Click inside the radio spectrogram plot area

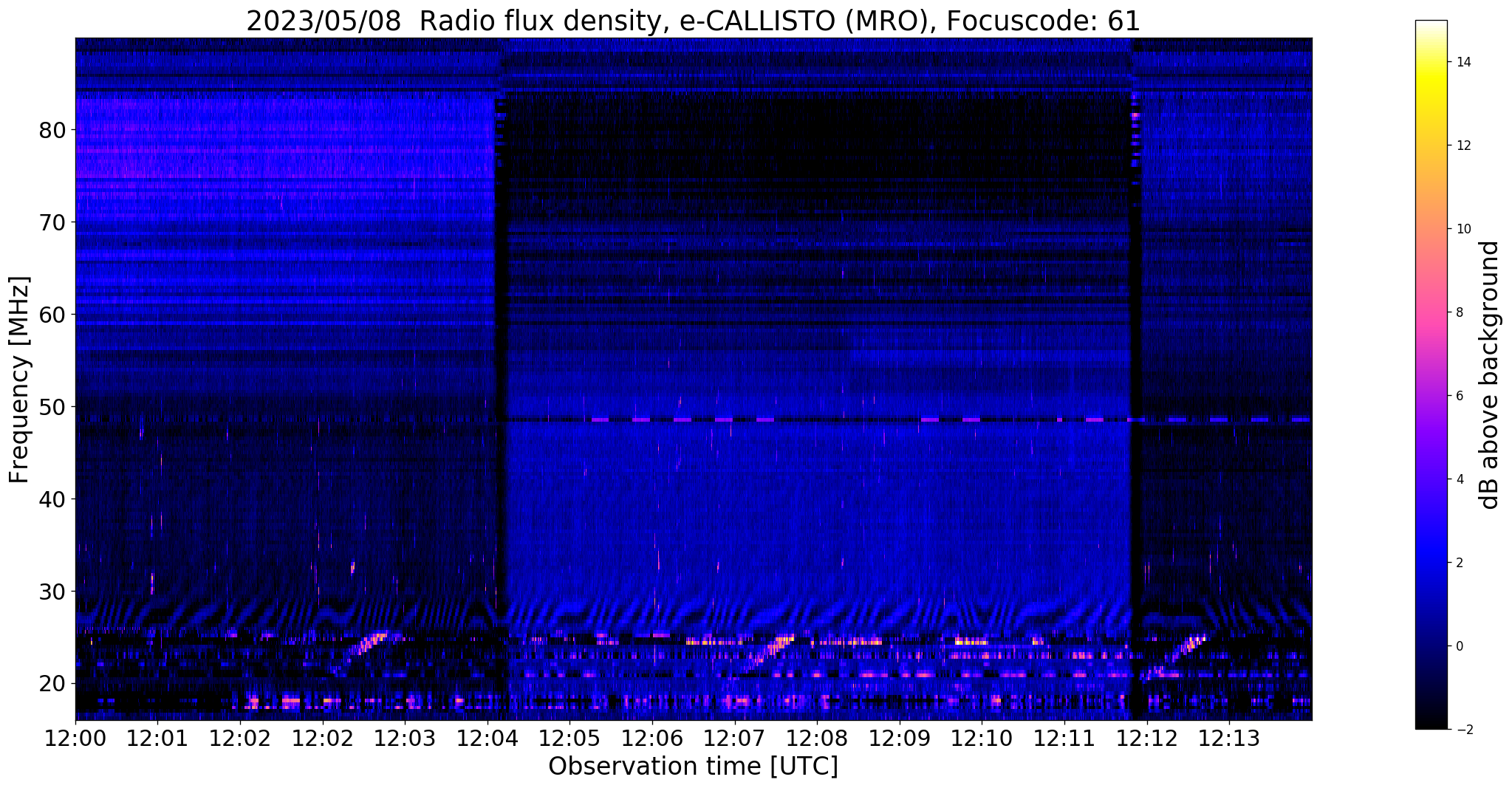tap(694, 379)
